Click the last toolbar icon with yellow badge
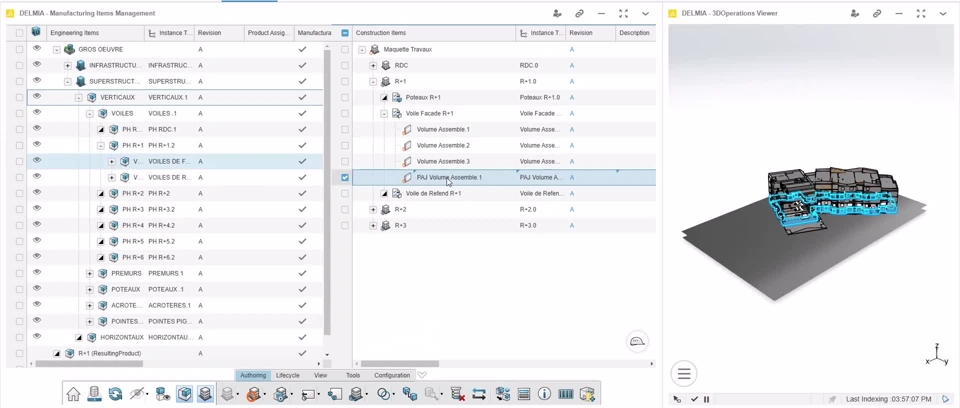 pyautogui.click(x=587, y=394)
